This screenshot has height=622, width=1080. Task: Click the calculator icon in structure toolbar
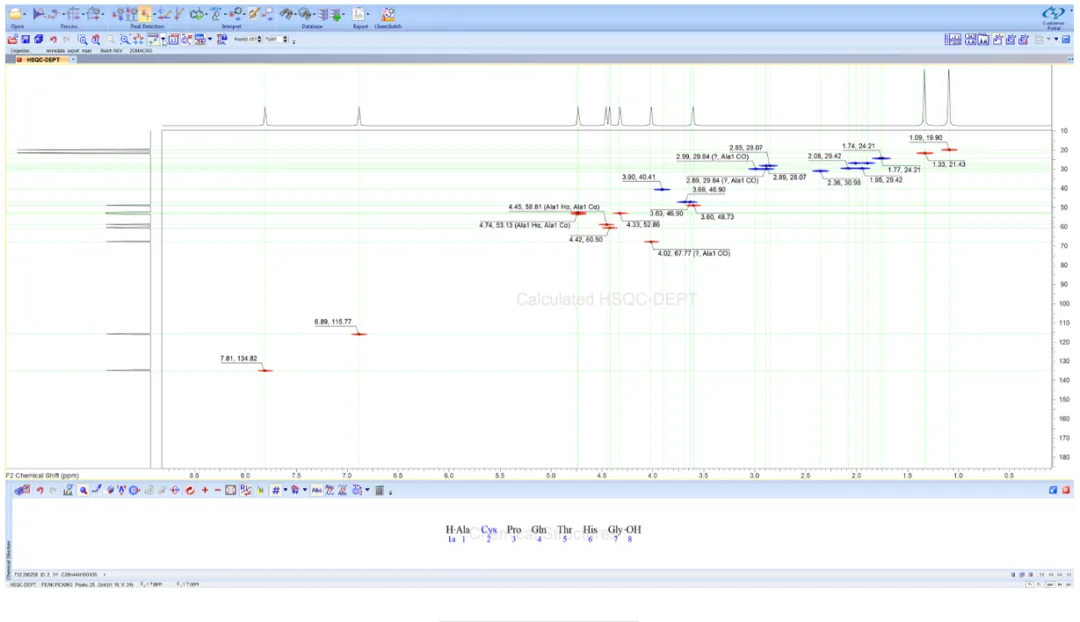coord(379,490)
